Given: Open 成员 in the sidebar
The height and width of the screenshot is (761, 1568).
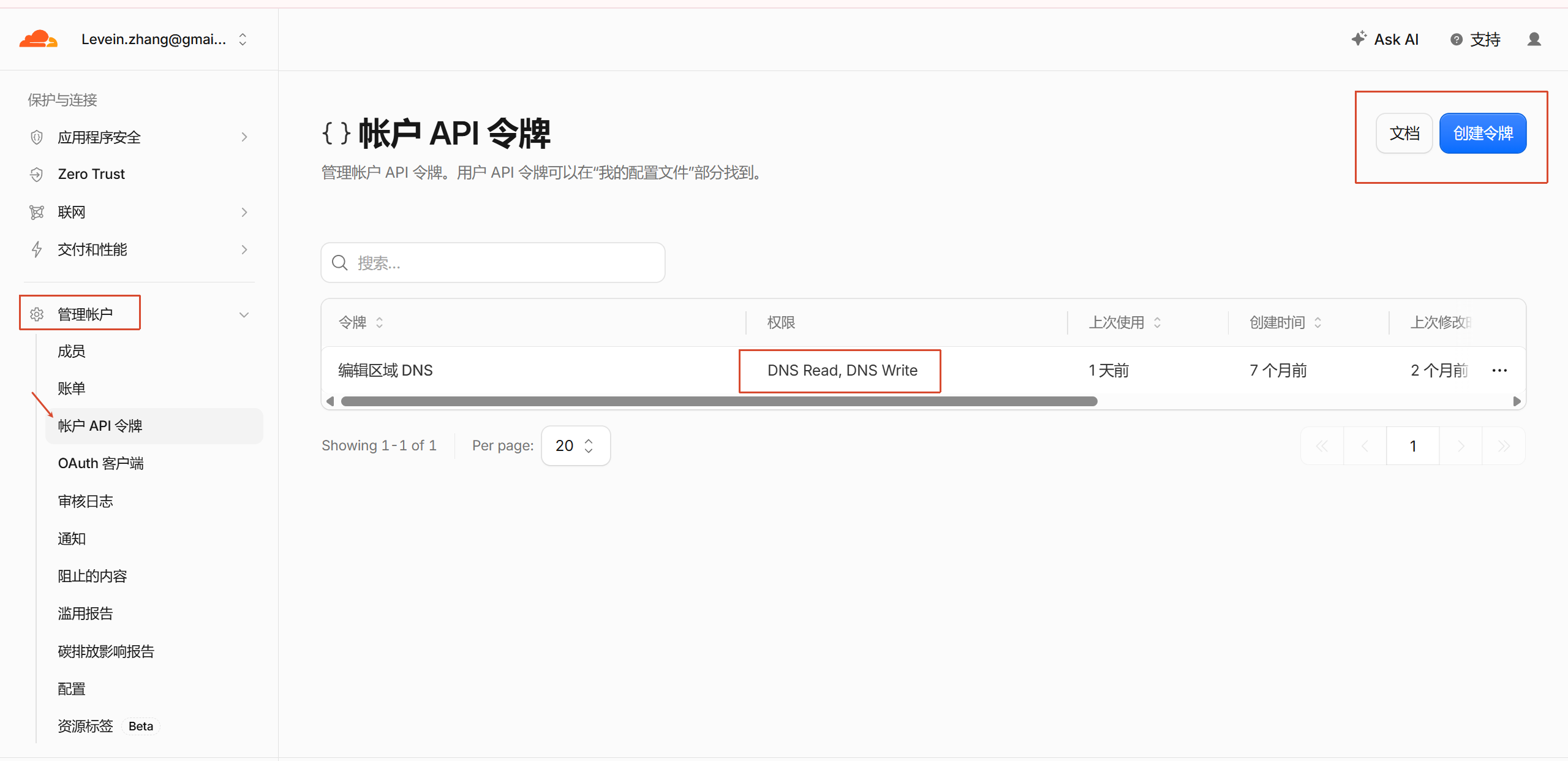Looking at the screenshot, I should (x=154, y=351).
